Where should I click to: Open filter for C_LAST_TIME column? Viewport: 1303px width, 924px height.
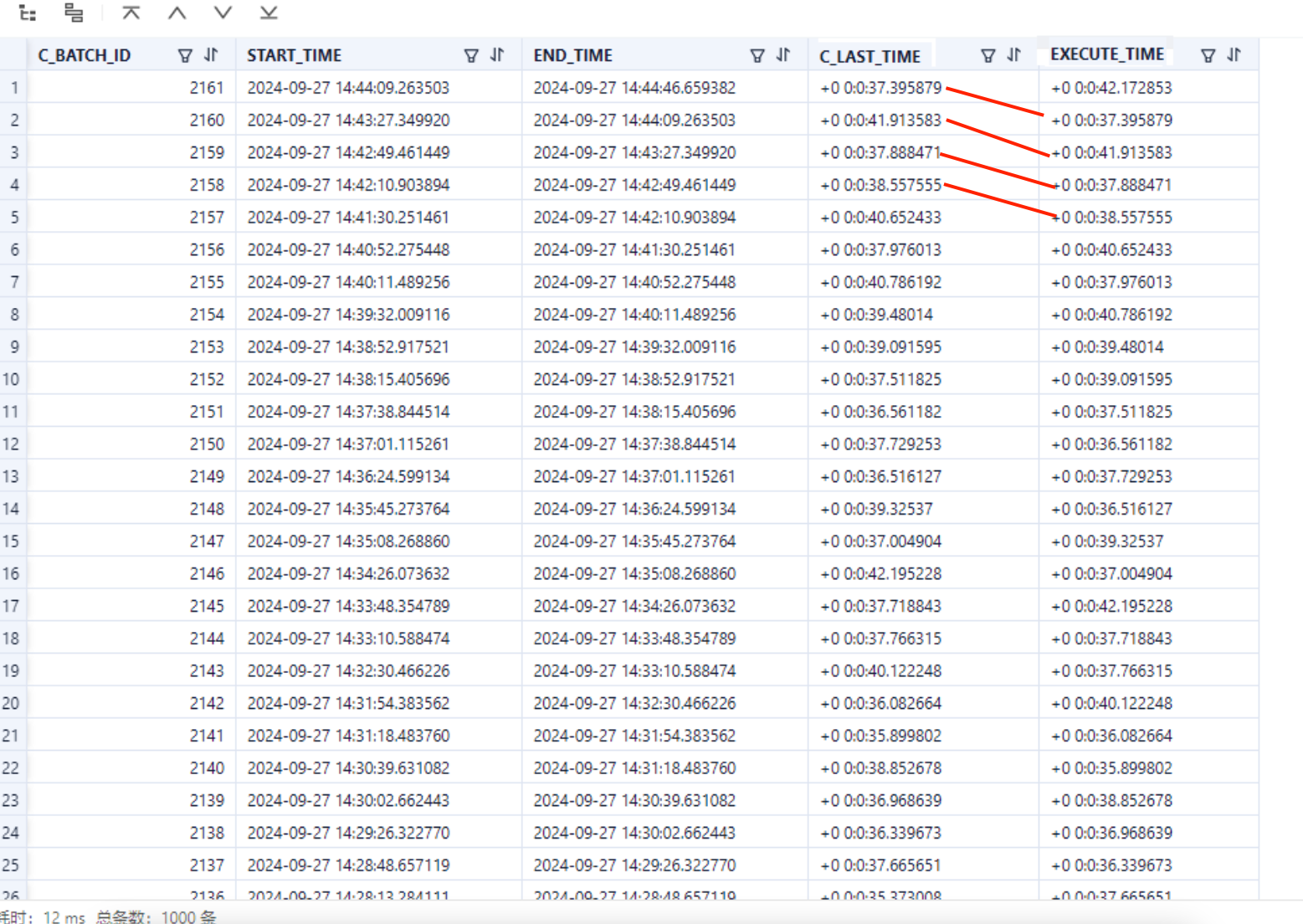click(x=988, y=55)
